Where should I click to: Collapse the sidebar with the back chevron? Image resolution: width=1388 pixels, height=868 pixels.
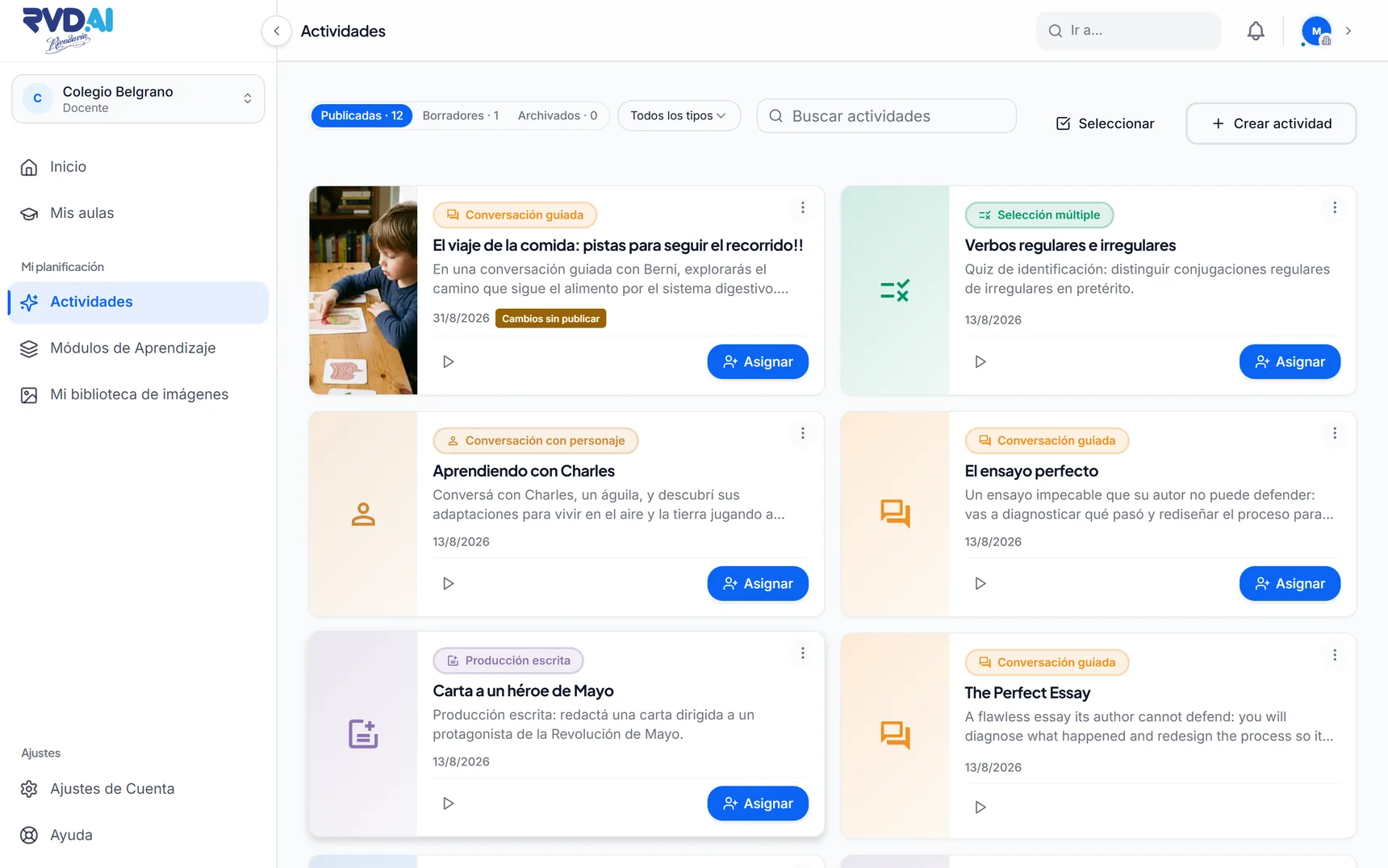point(277,31)
